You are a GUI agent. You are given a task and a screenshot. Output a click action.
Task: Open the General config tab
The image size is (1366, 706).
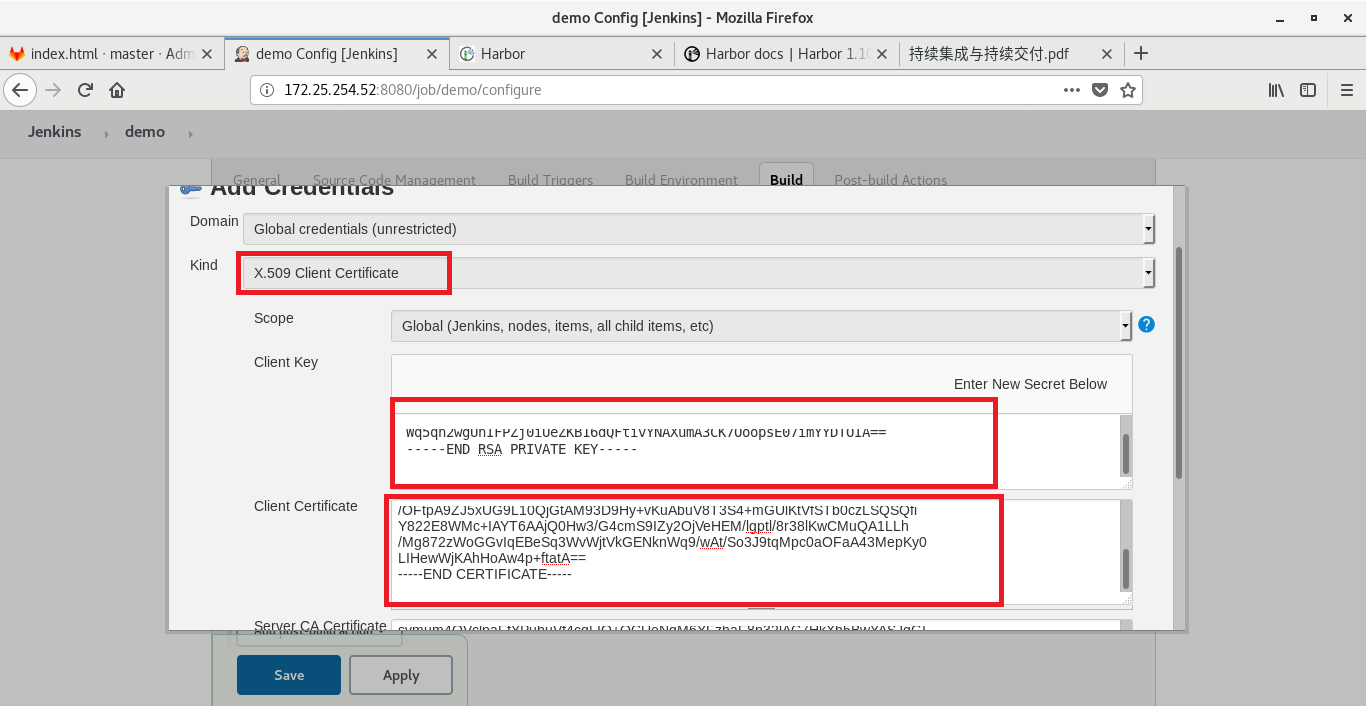pyautogui.click(x=256, y=180)
